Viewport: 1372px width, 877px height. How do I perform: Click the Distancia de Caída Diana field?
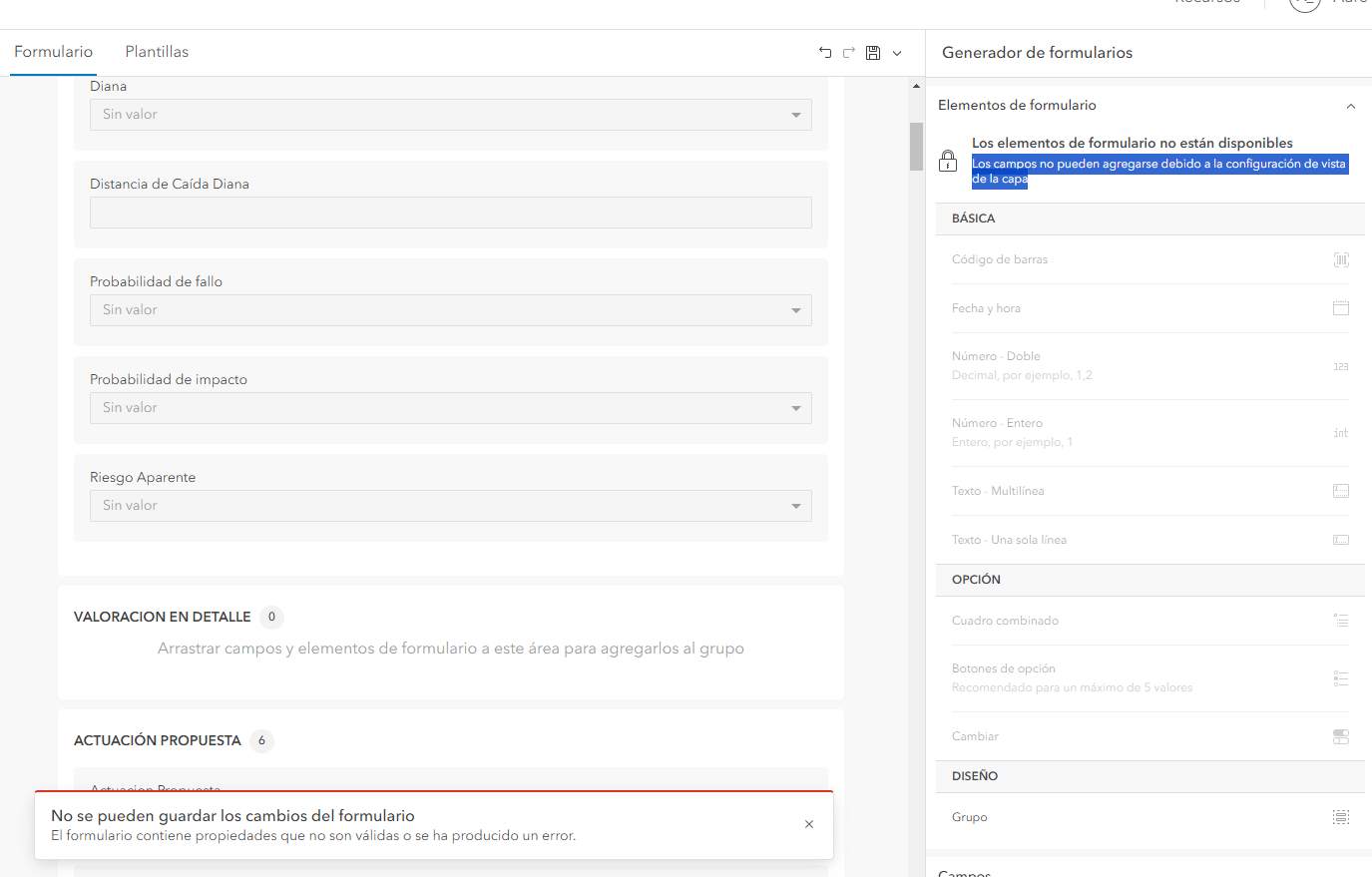tap(451, 213)
